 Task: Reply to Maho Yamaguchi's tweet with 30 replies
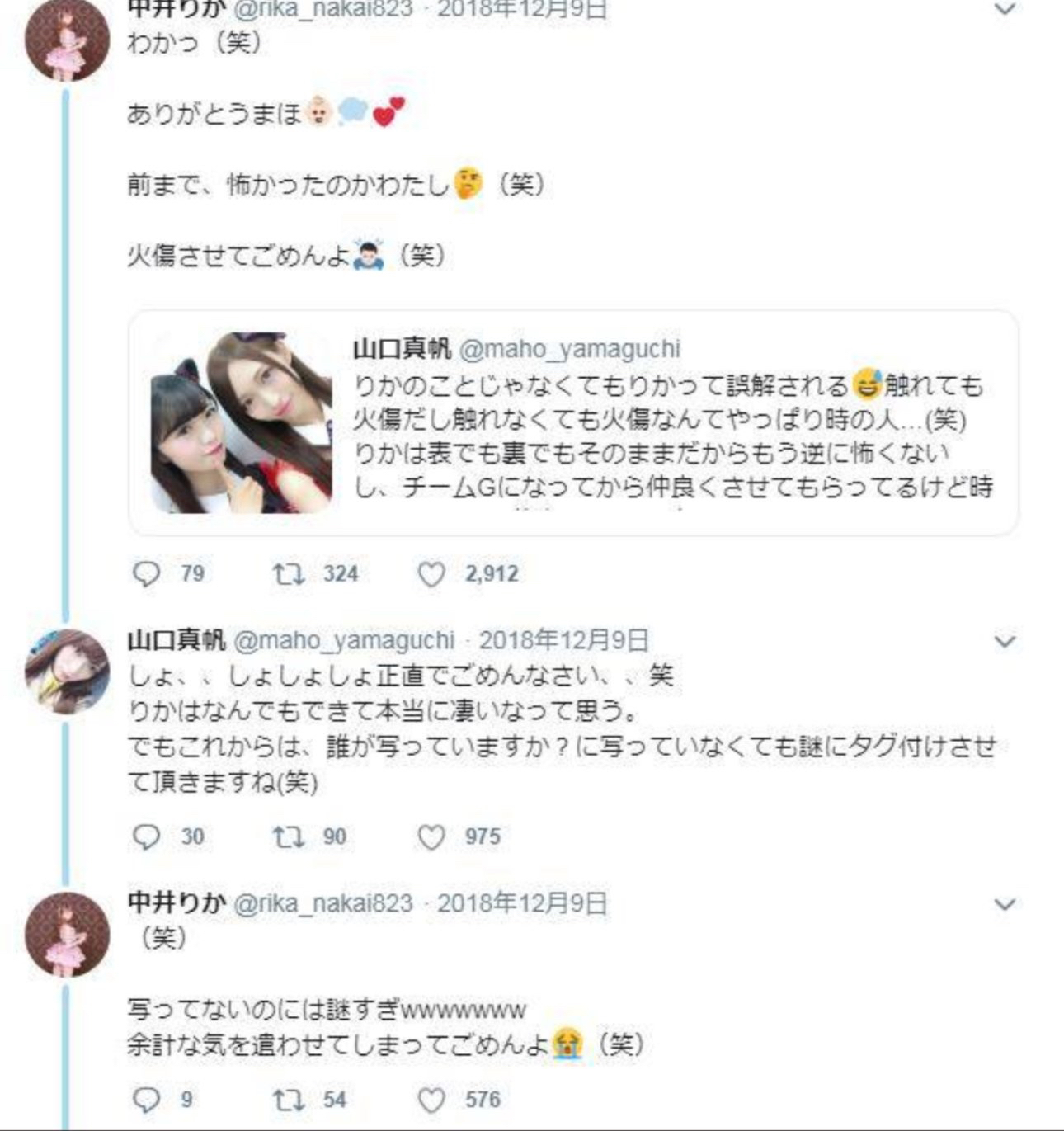(147, 836)
